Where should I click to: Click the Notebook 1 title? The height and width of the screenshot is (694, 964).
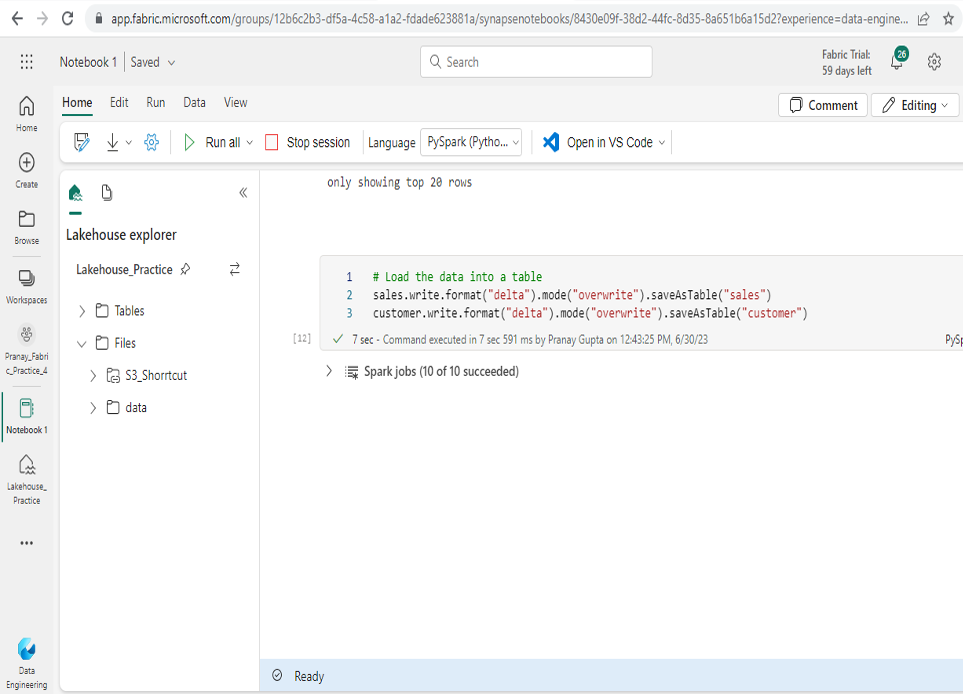tap(88, 62)
